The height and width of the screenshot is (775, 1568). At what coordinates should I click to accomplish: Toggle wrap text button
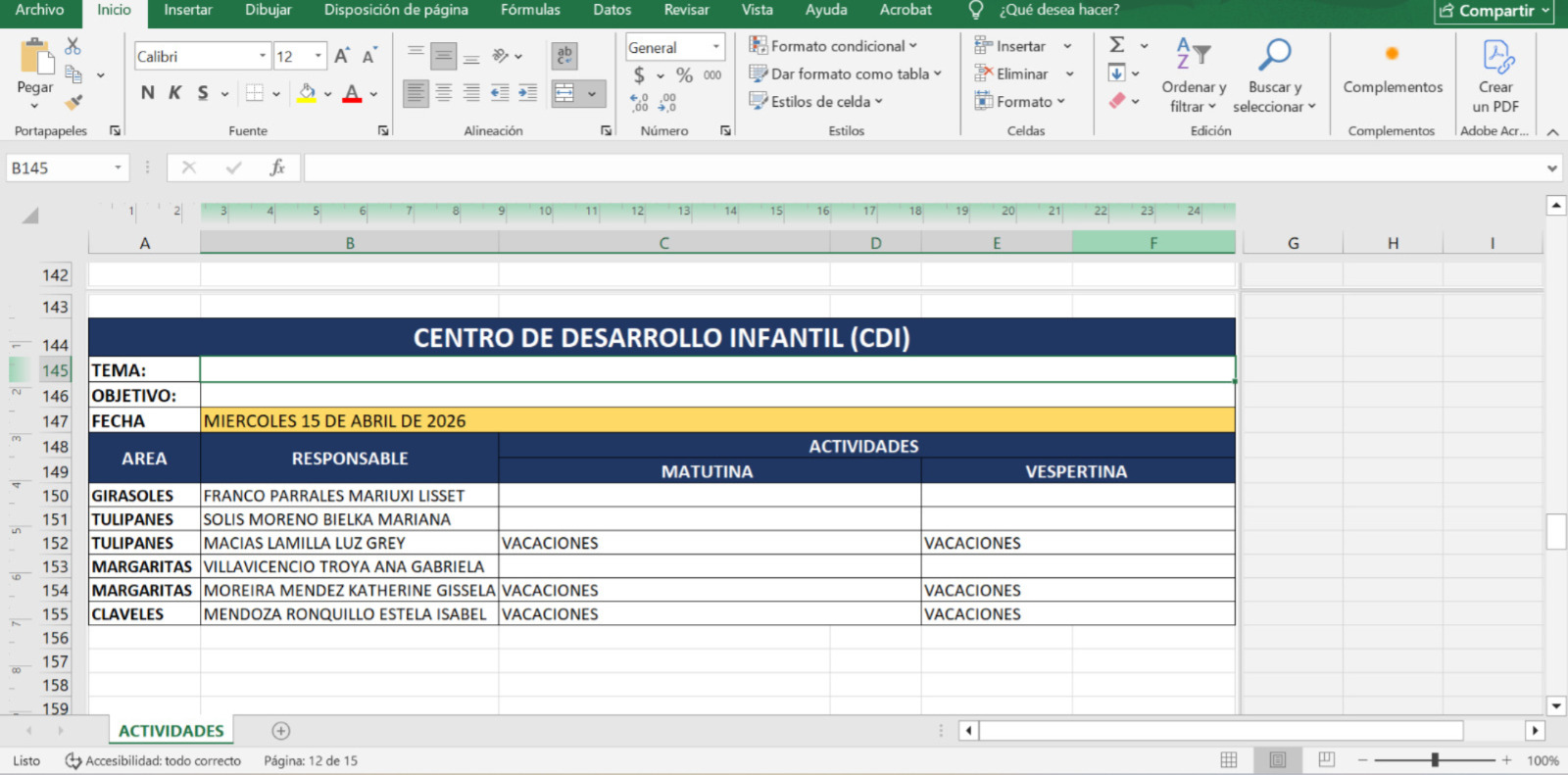tap(563, 56)
